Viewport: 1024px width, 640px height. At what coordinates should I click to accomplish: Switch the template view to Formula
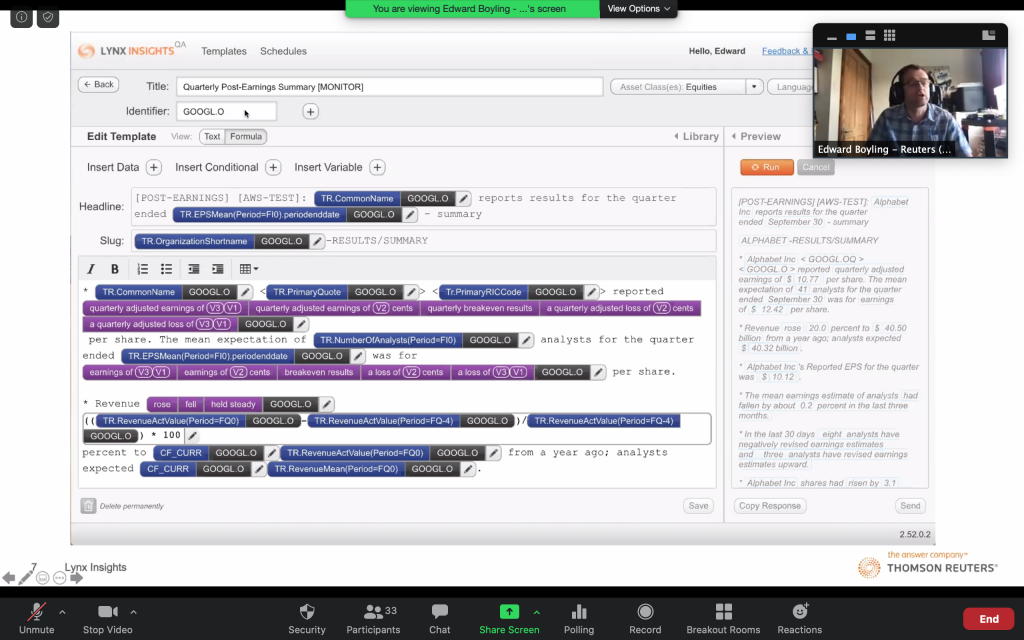click(245, 136)
